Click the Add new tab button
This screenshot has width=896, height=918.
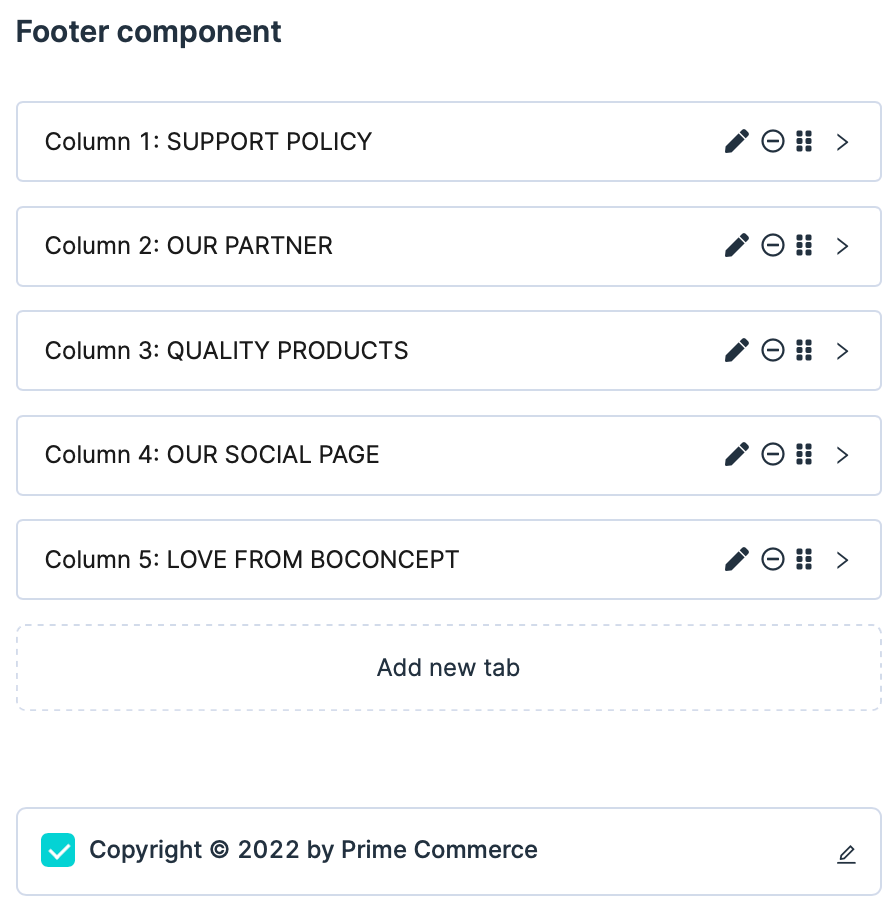tap(448, 668)
